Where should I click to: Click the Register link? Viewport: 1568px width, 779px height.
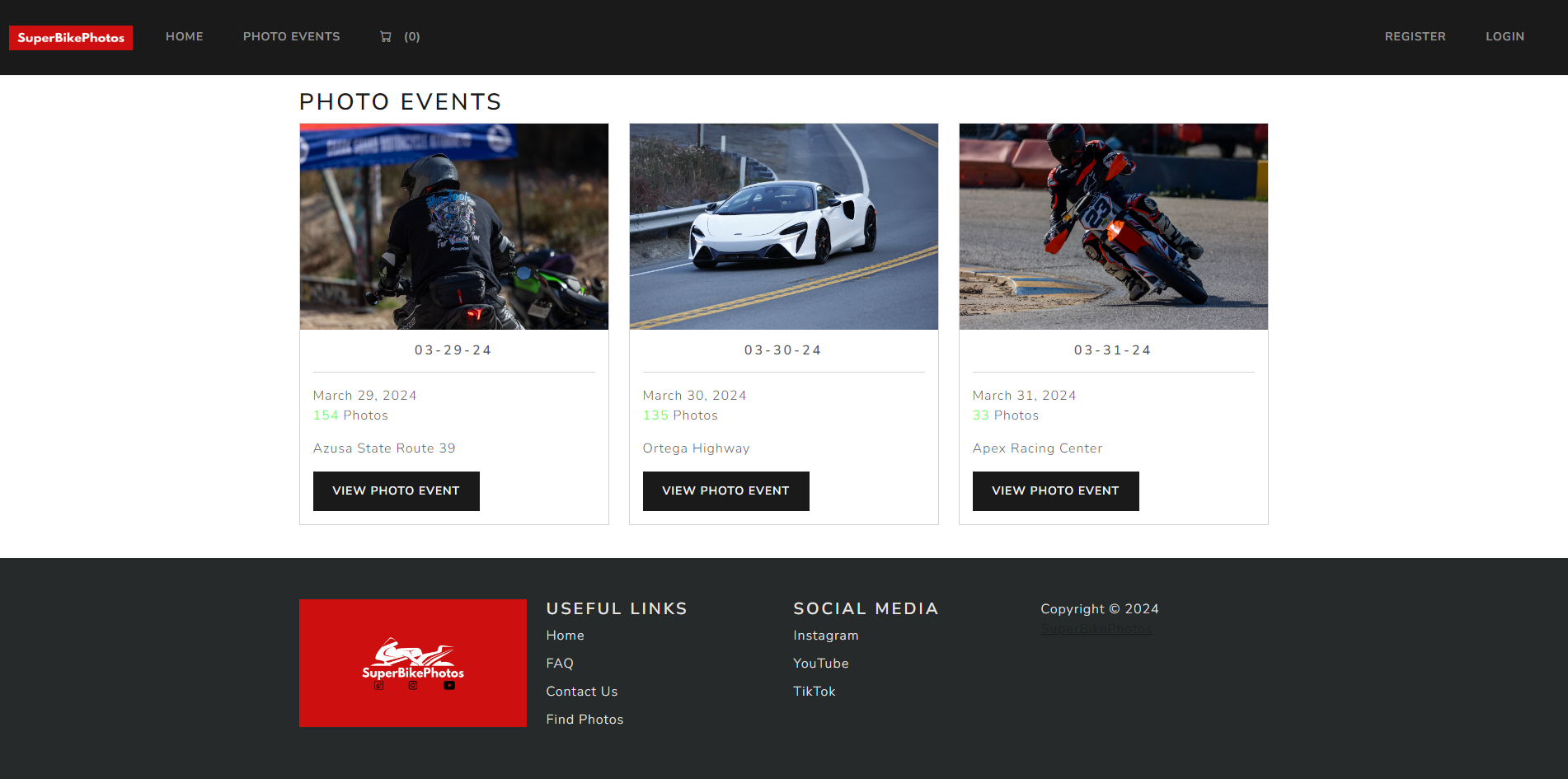tap(1415, 36)
